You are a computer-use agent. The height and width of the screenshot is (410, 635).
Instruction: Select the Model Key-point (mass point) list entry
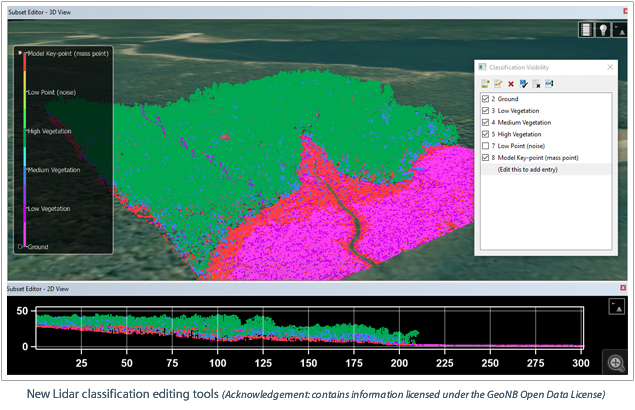[538, 158]
